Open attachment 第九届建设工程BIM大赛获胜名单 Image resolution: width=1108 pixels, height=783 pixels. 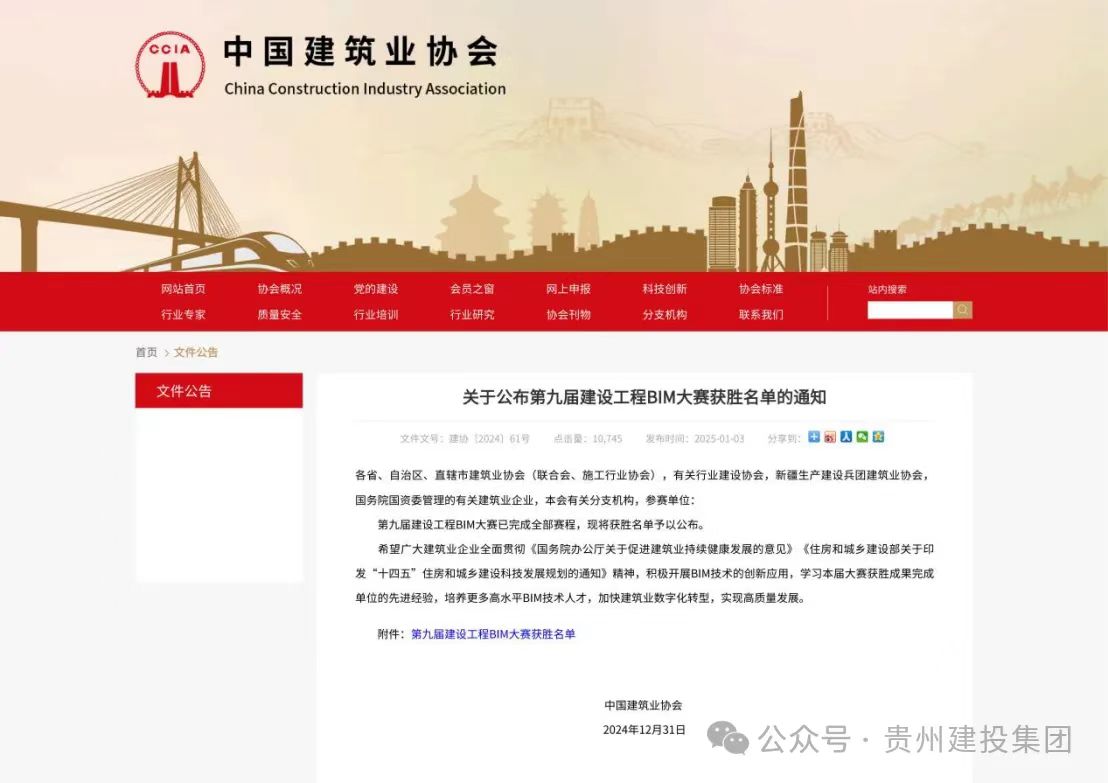click(x=493, y=634)
